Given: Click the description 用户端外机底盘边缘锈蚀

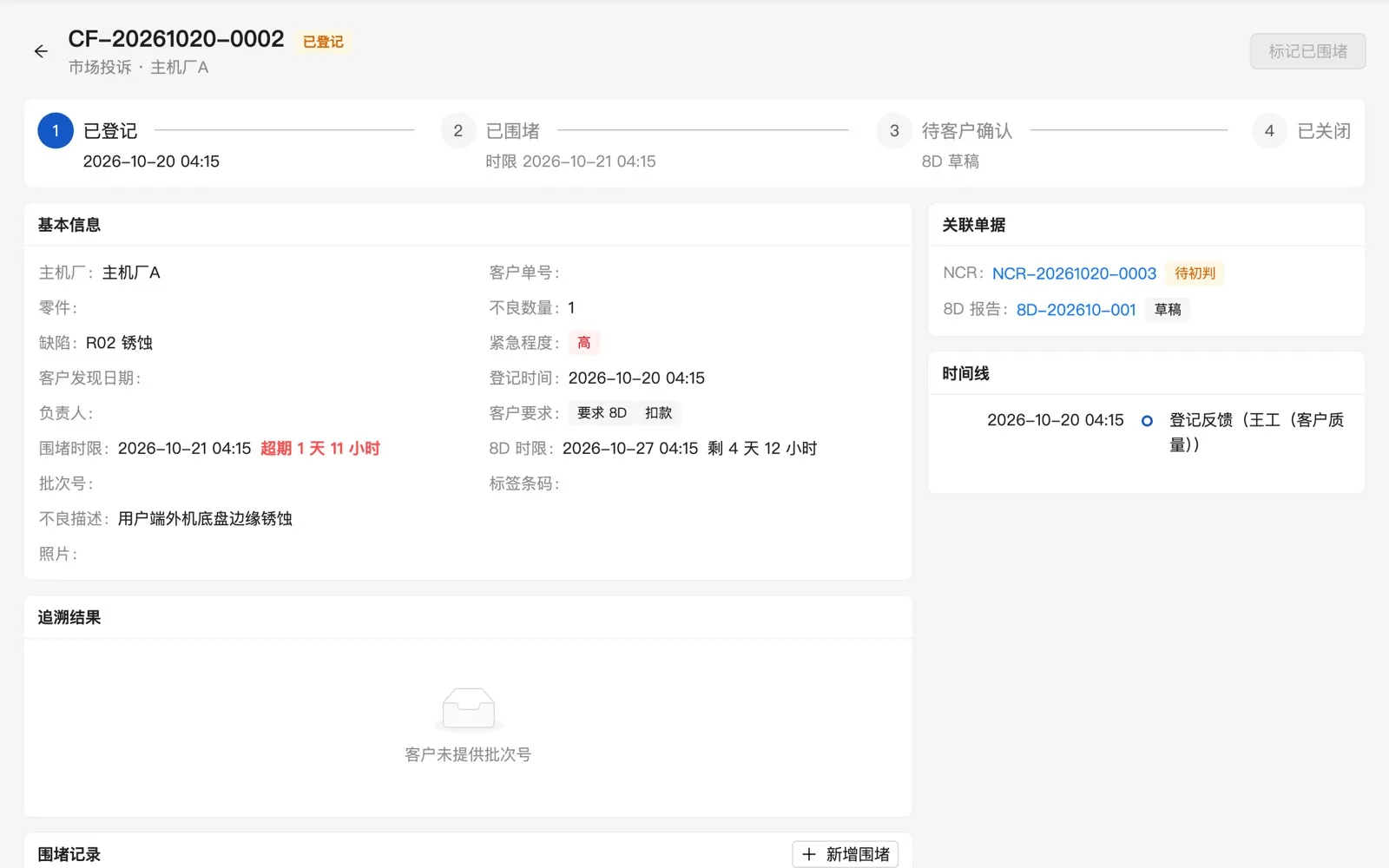Looking at the screenshot, I should (x=205, y=519).
